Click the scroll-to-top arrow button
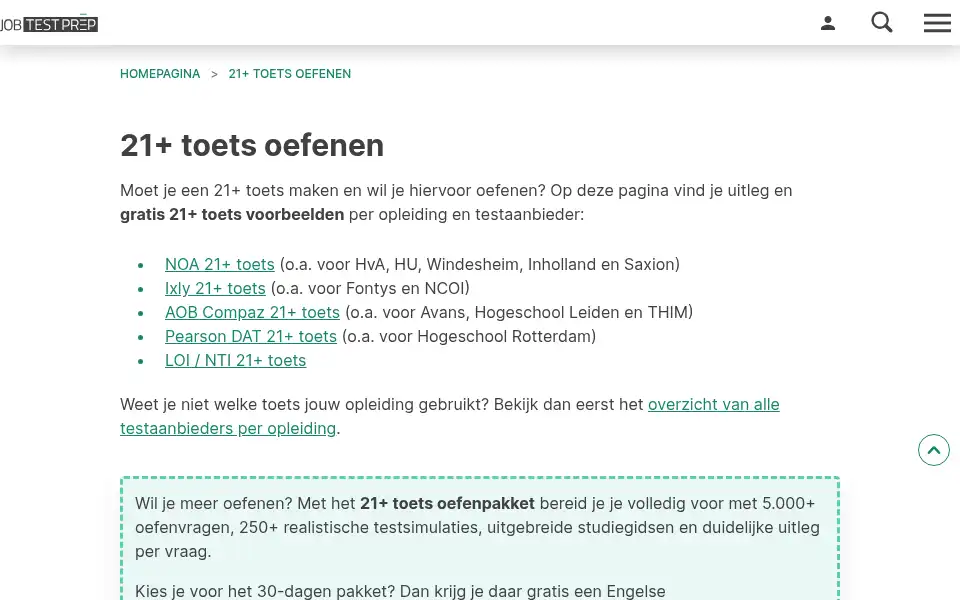This screenshot has height=600, width=960. (x=934, y=450)
